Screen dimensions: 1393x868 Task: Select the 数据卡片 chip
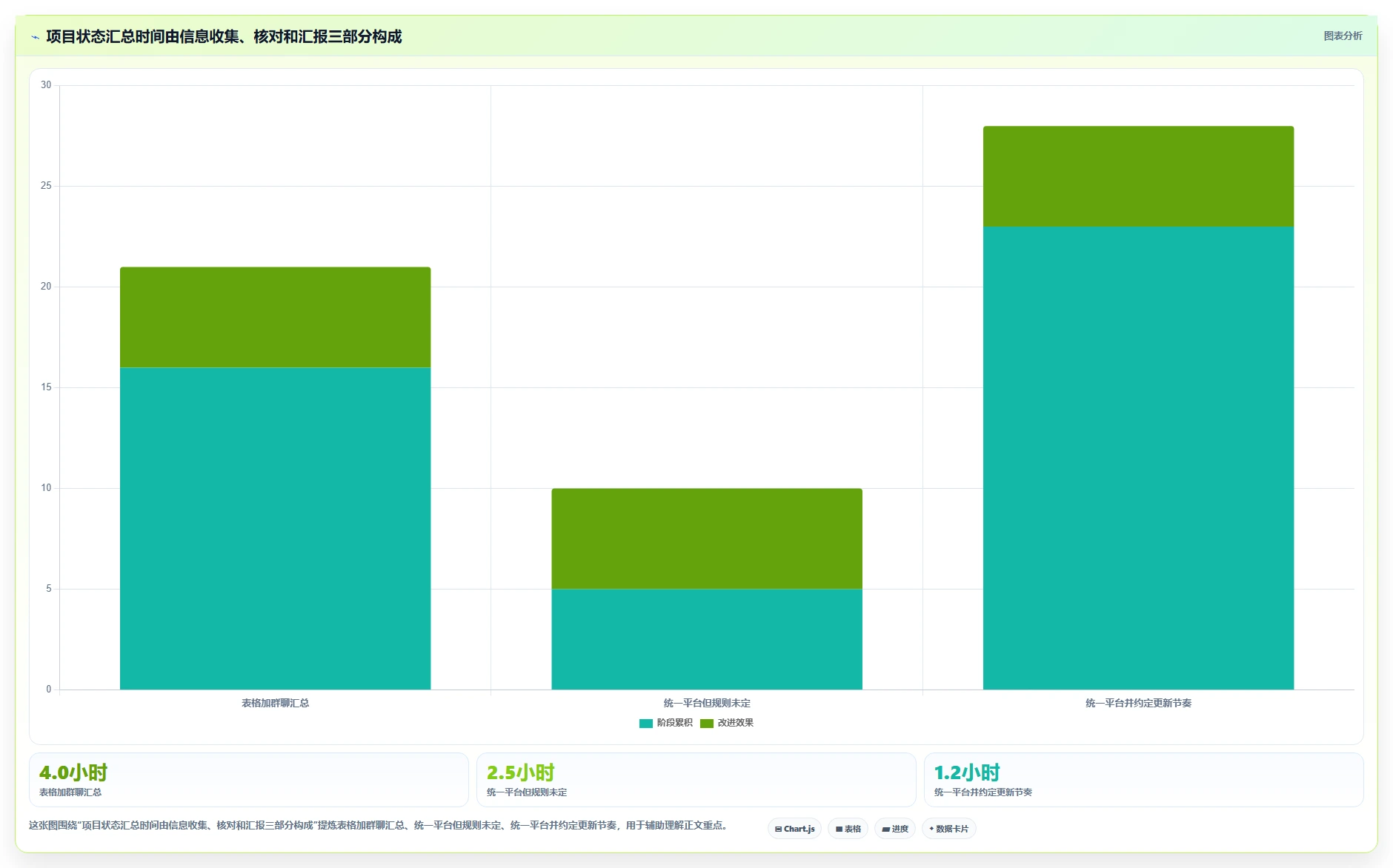pos(948,829)
